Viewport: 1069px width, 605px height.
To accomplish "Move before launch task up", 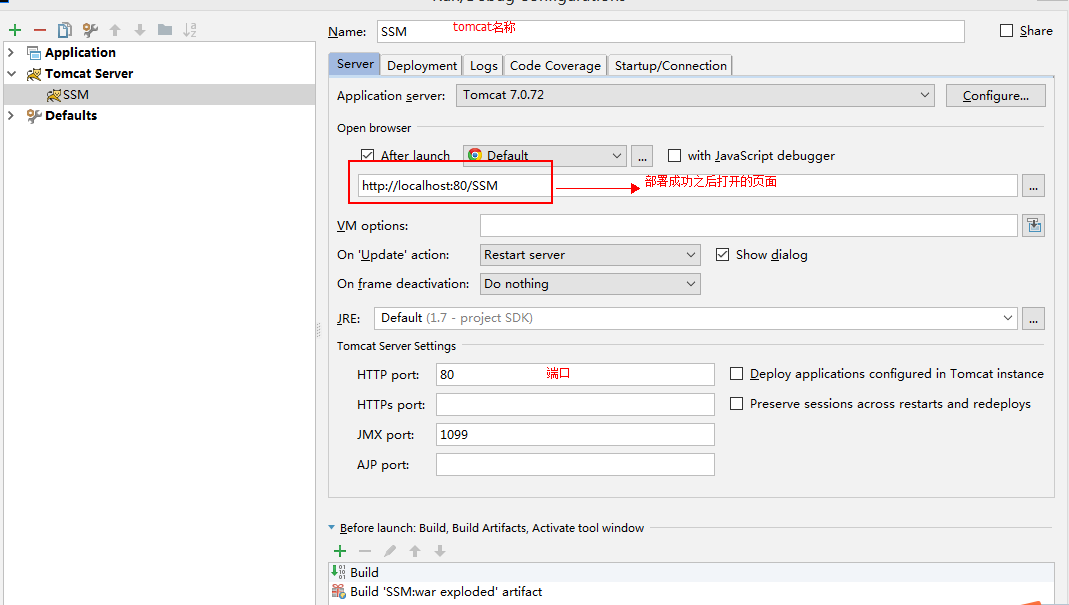I will [x=415, y=551].
